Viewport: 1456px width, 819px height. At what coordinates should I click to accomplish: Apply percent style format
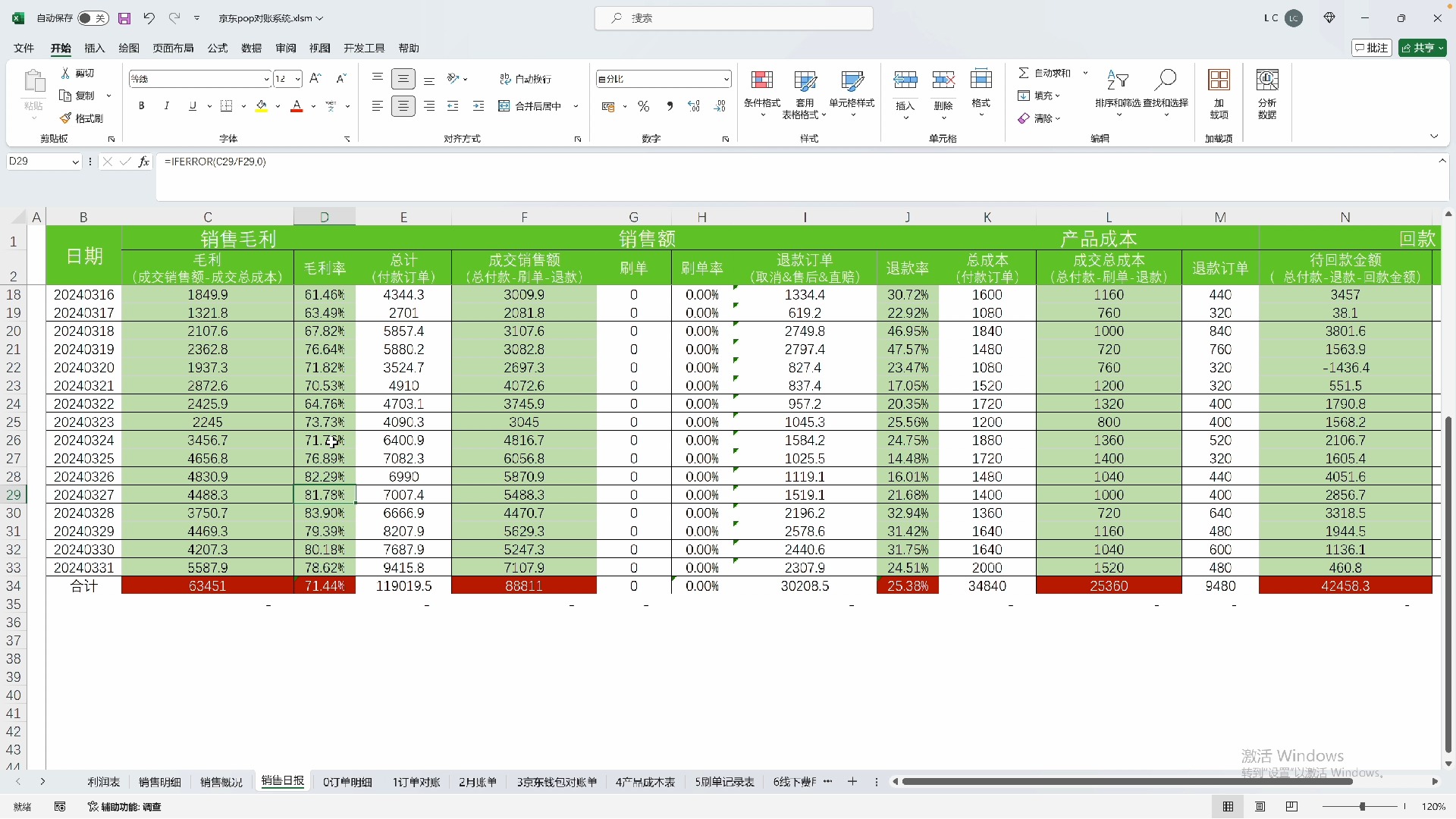click(x=644, y=106)
